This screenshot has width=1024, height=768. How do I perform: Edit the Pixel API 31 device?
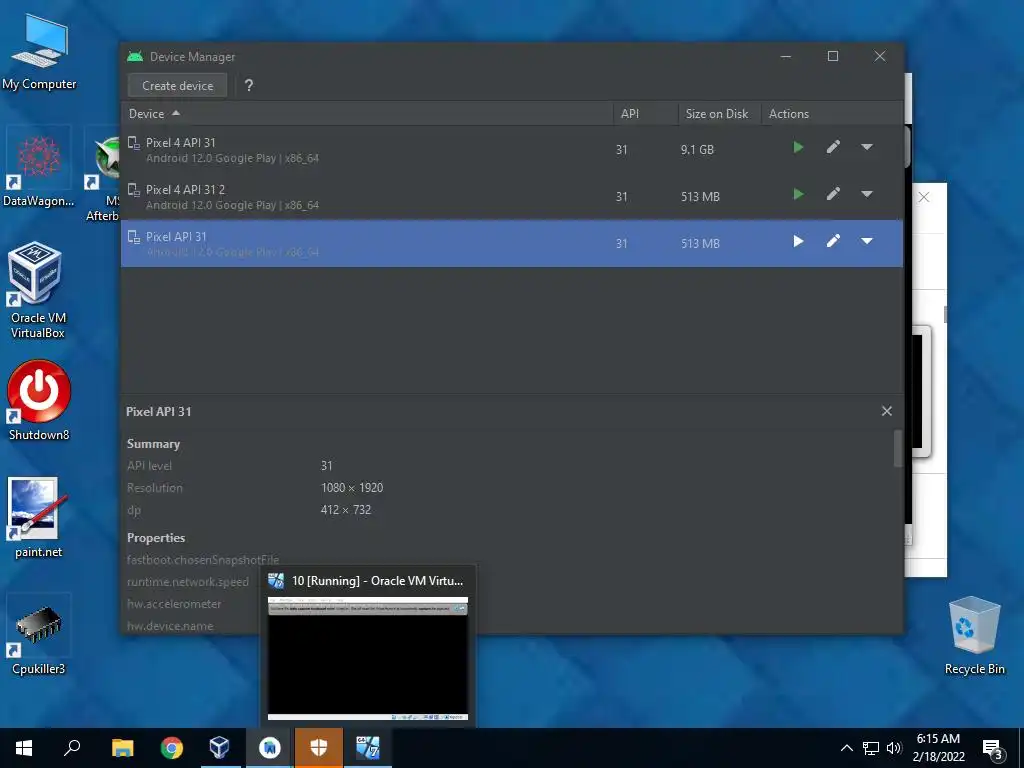[x=833, y=241]
